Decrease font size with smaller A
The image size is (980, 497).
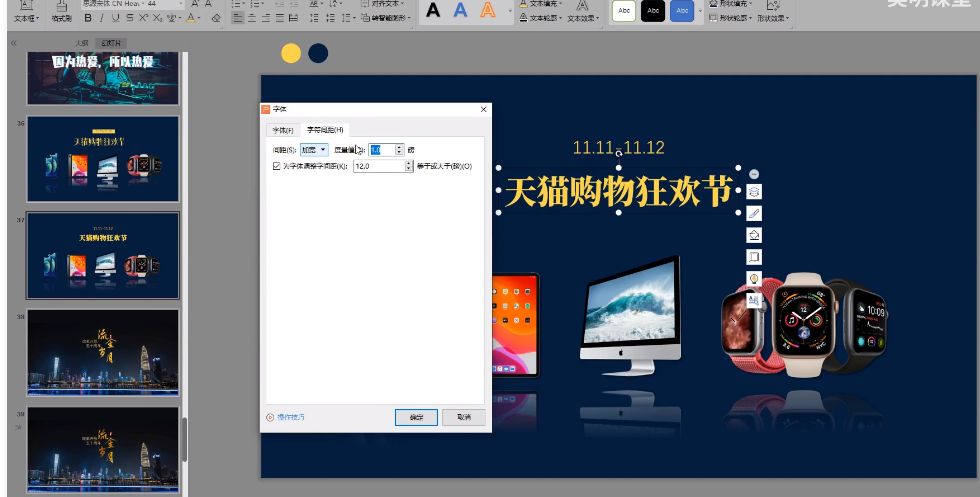(x=209, y=4)
